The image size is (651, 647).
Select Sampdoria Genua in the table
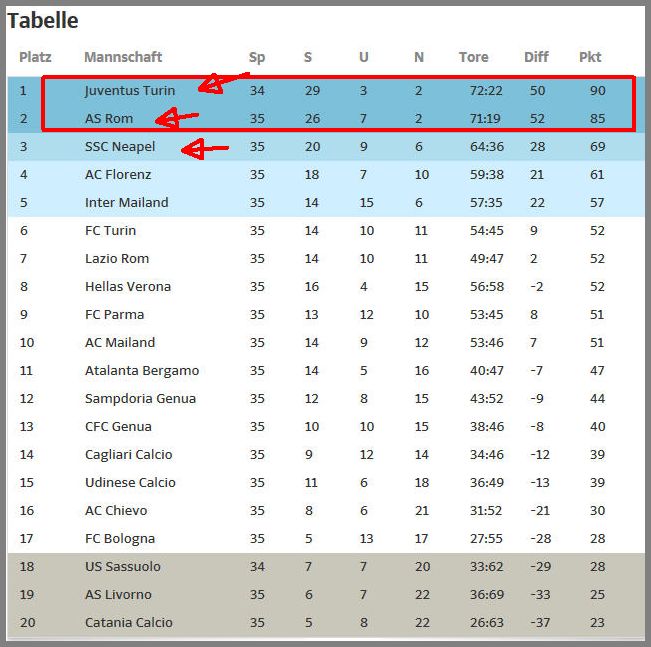pyautogui.click(x=140, y=399)
